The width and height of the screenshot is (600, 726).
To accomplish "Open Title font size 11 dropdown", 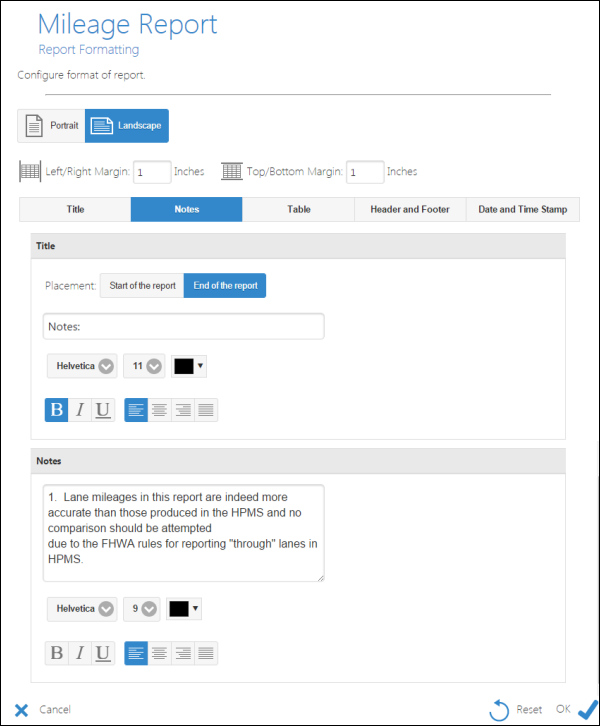I will (144, 366).
